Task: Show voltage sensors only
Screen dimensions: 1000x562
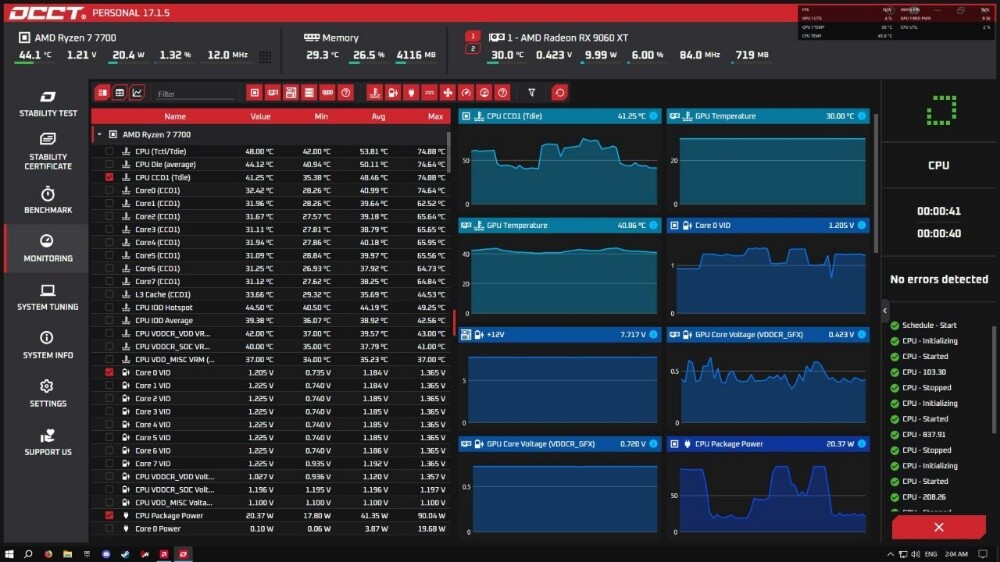Action: pos(393,93)
